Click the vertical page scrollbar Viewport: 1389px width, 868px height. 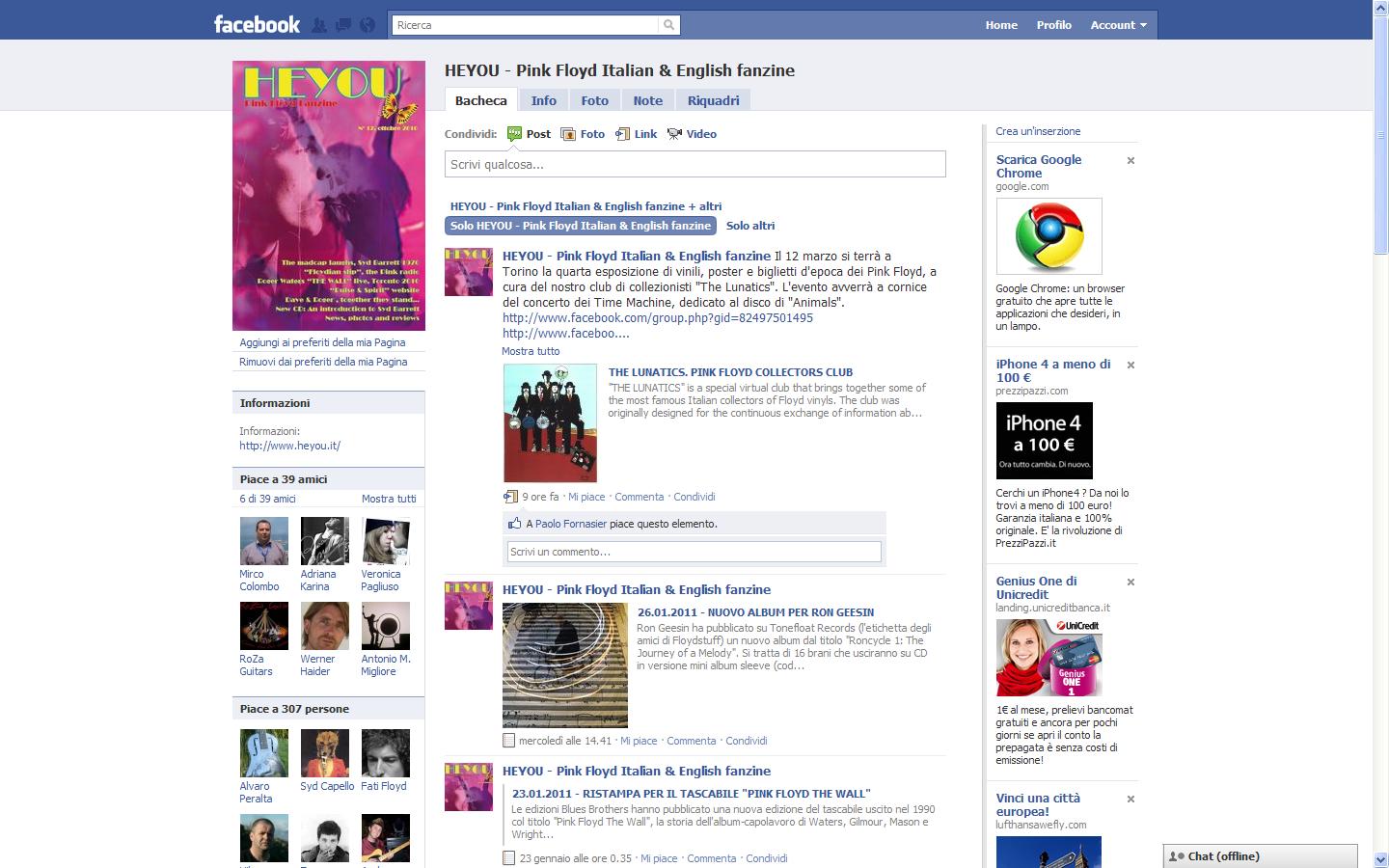click(x=1380, y=434)
